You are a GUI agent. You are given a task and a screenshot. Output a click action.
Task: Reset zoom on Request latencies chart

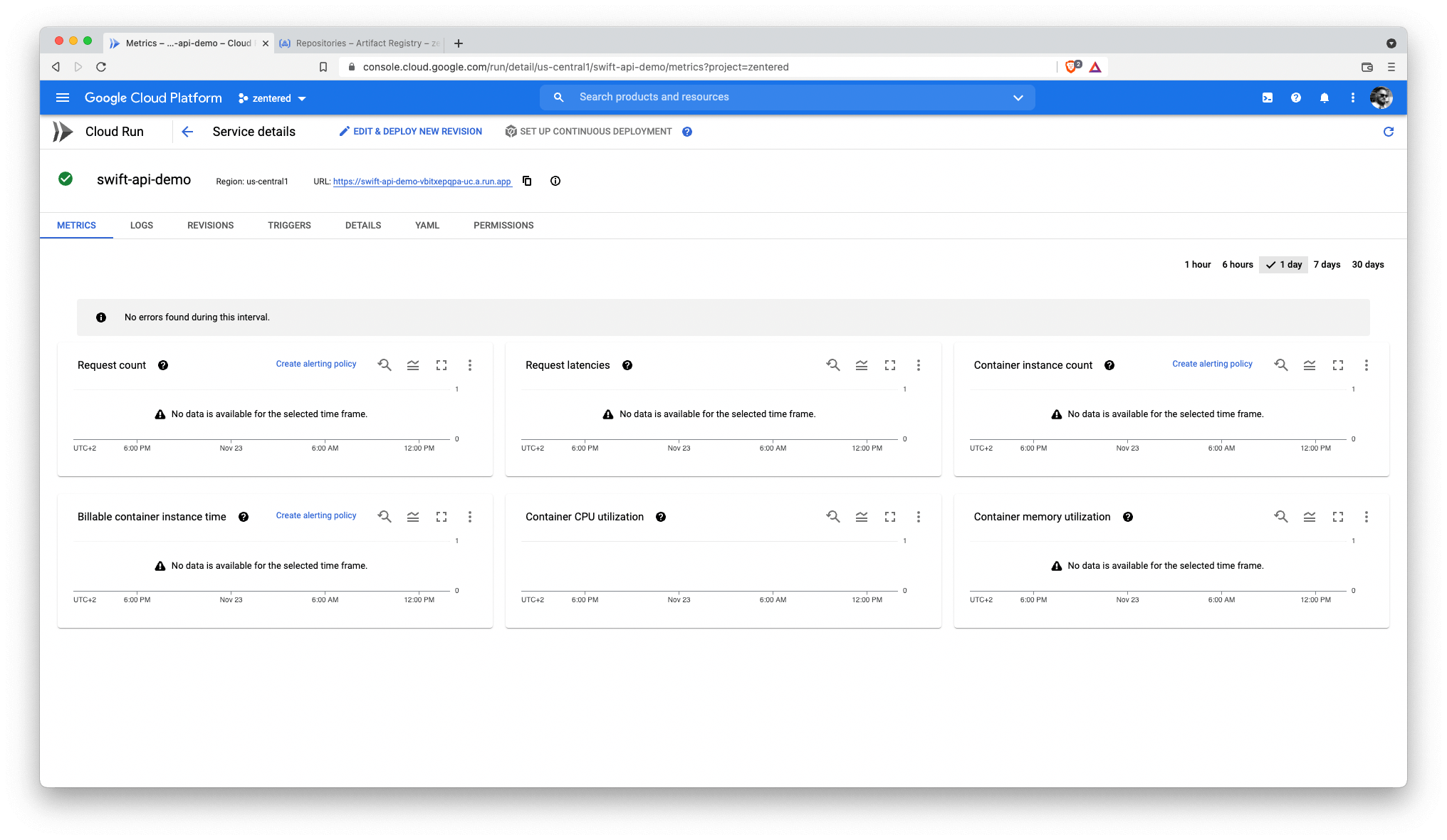pos(833,365)
